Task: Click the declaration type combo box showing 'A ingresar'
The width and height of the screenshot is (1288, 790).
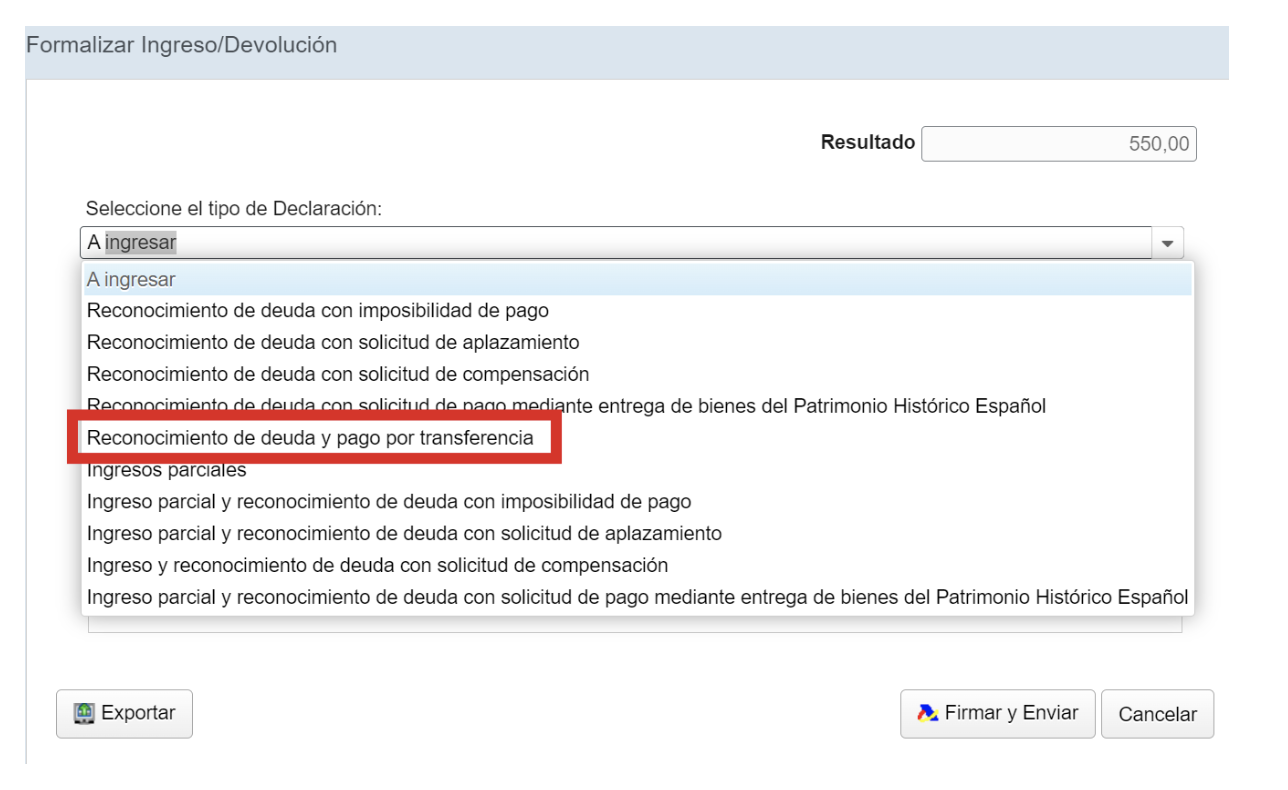Action: 632,243
